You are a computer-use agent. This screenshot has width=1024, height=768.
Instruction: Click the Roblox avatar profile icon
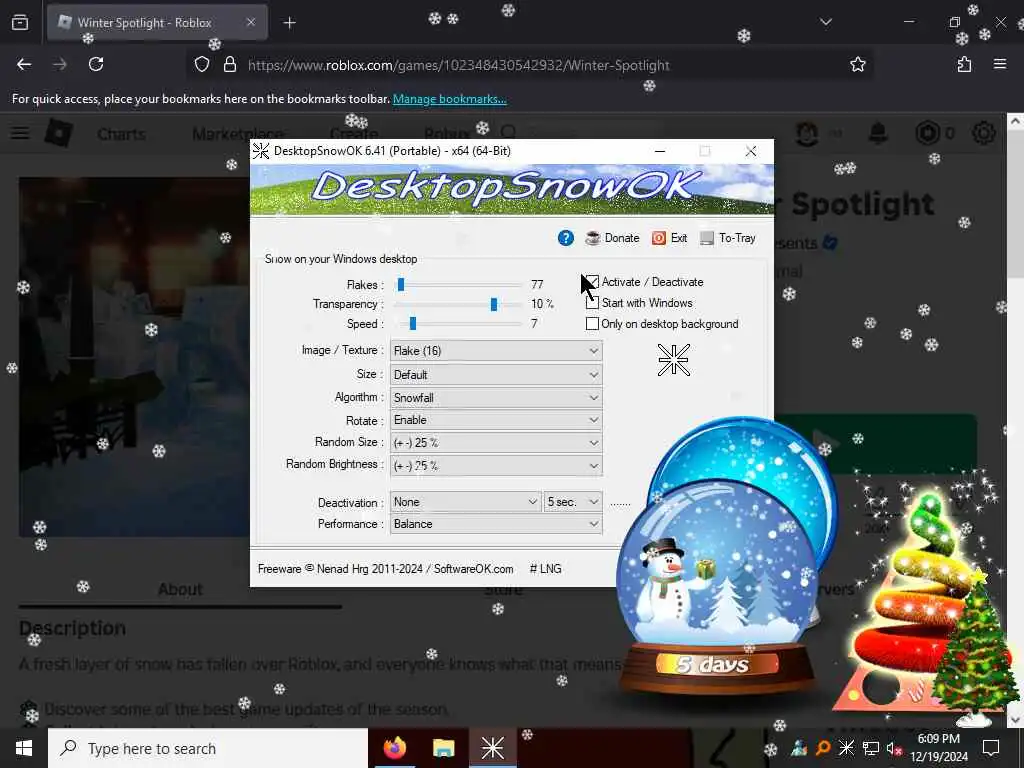tap(807, 133)
